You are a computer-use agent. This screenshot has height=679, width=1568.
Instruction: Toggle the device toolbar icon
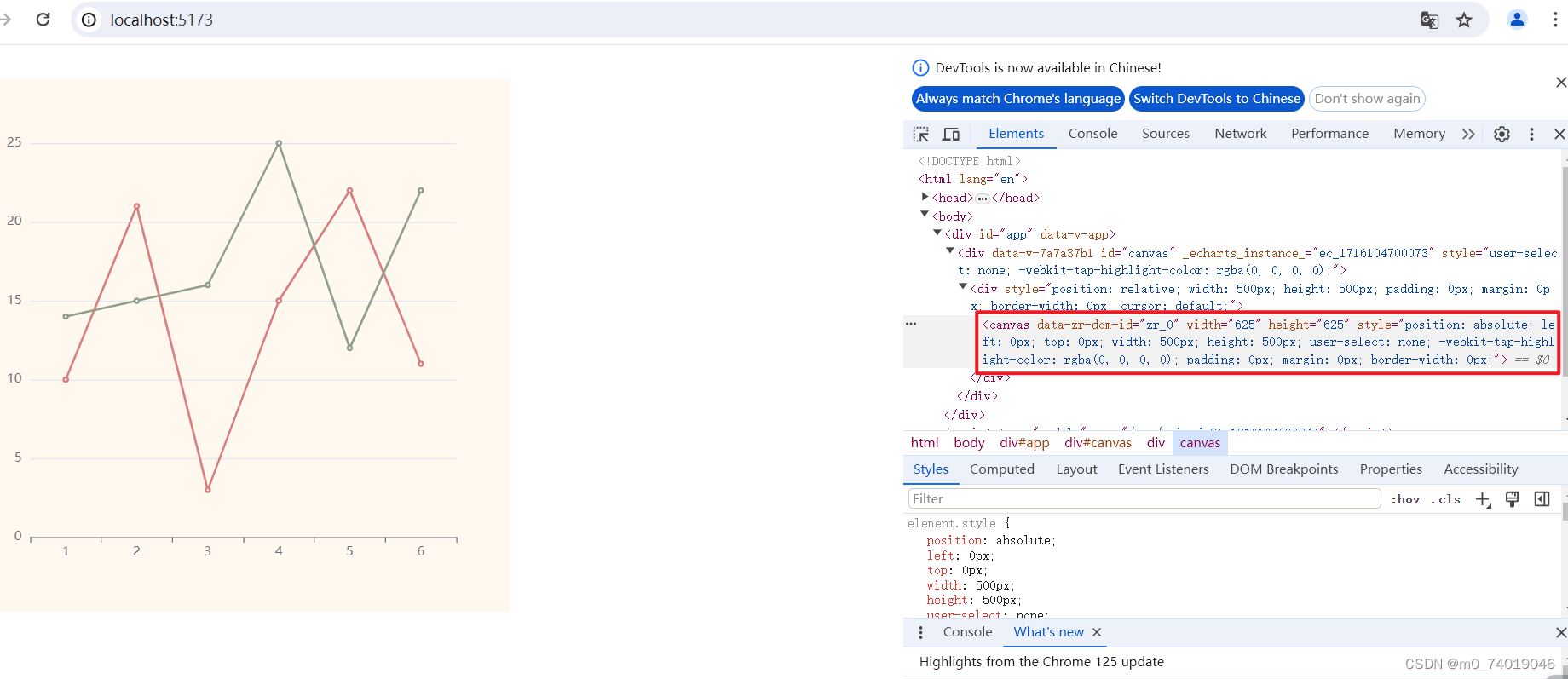(951, 134)
